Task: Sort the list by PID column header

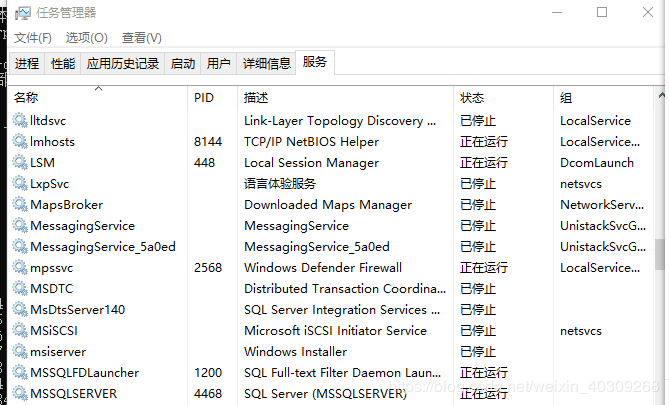Action: 204,98
